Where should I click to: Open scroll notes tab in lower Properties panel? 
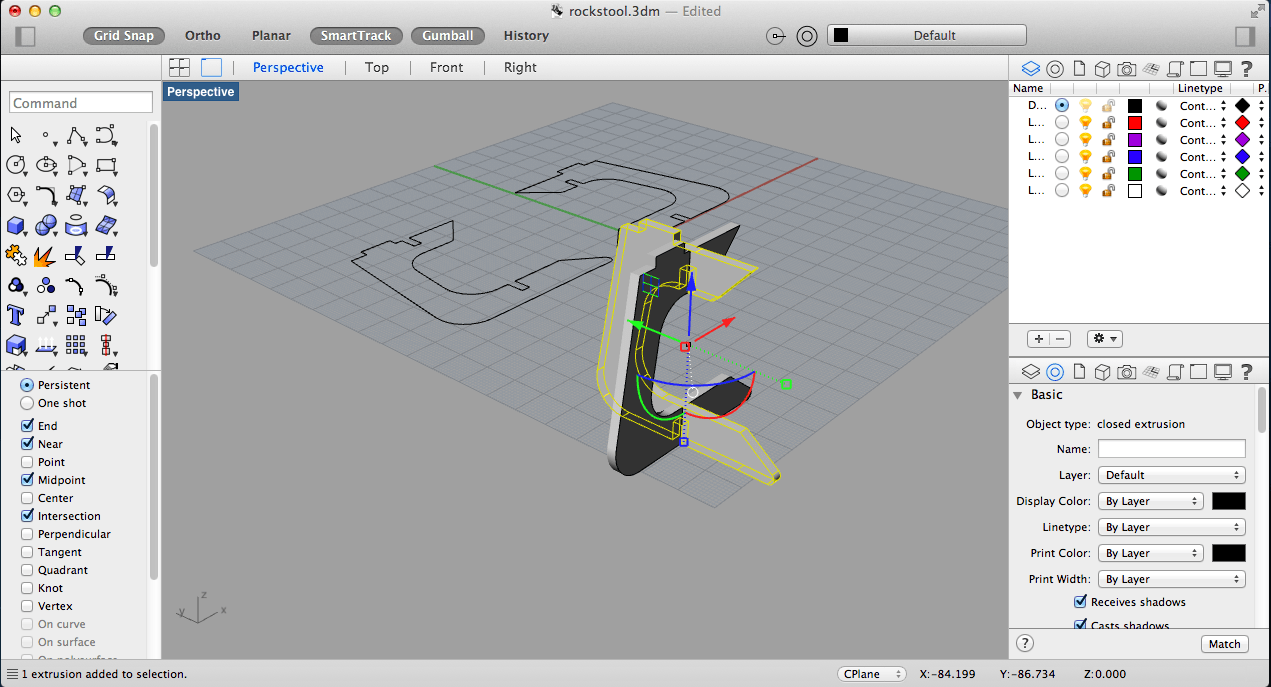1175,371
